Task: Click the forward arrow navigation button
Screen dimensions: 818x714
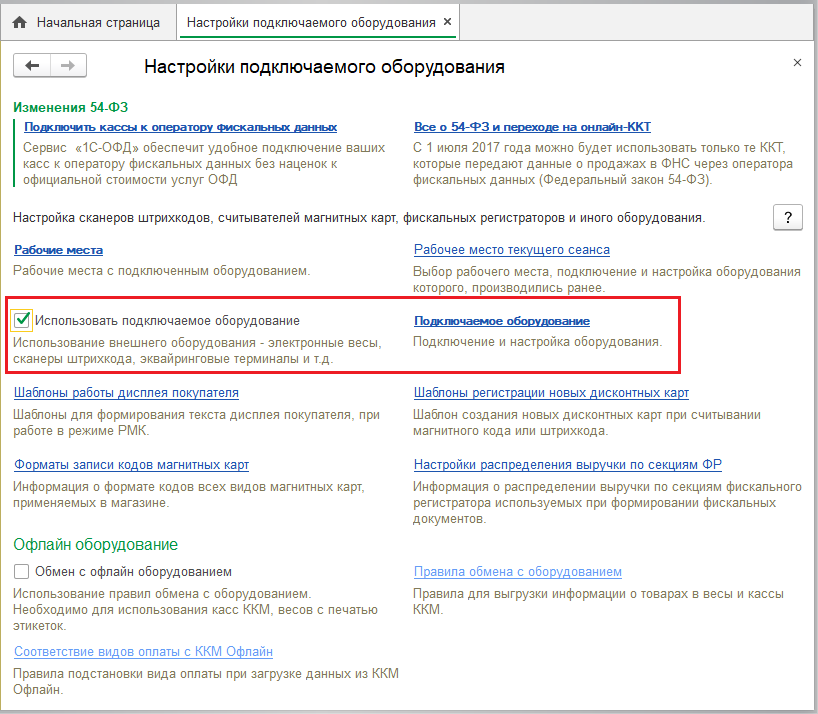Action: point(68,65)
